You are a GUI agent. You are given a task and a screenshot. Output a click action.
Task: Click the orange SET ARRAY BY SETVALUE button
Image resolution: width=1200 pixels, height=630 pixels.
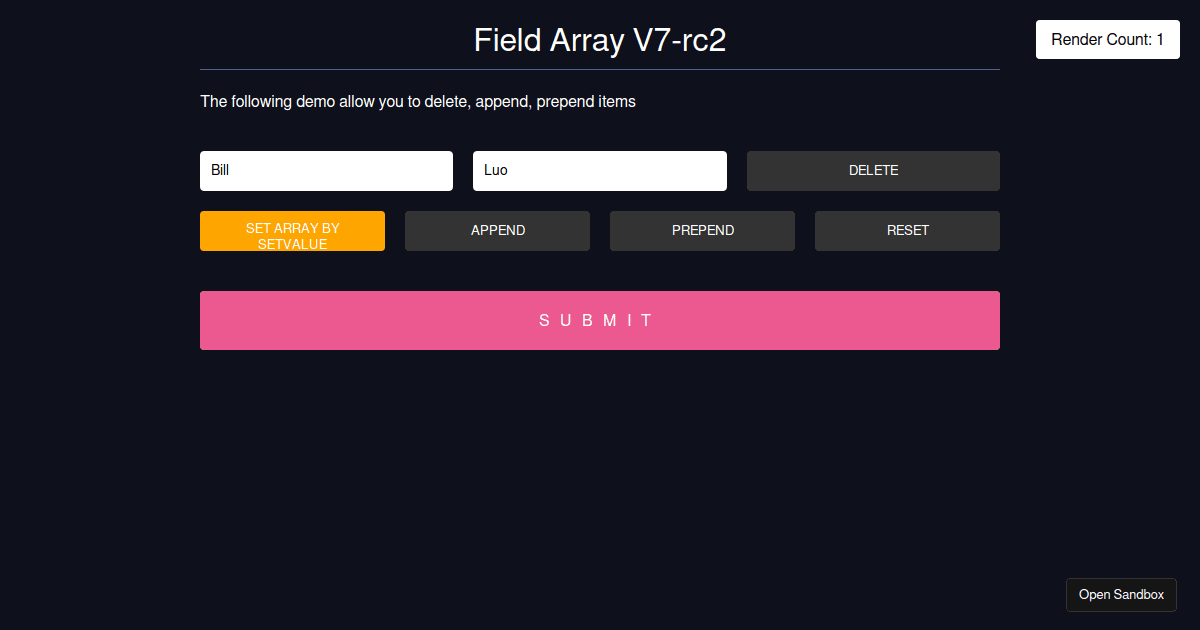292,230
